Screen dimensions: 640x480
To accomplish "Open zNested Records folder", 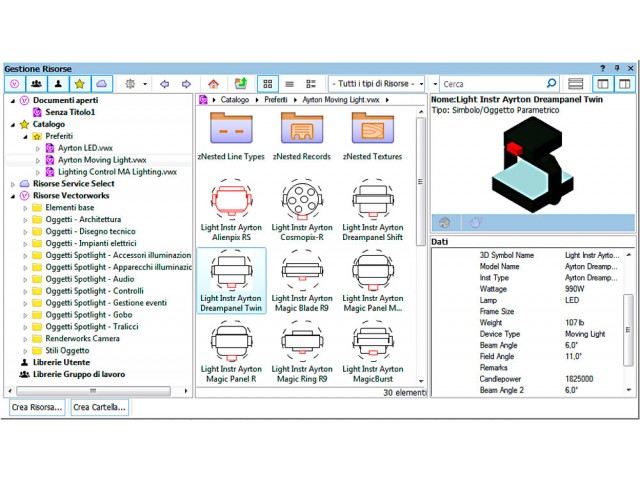I will click(x=302, y=136).
